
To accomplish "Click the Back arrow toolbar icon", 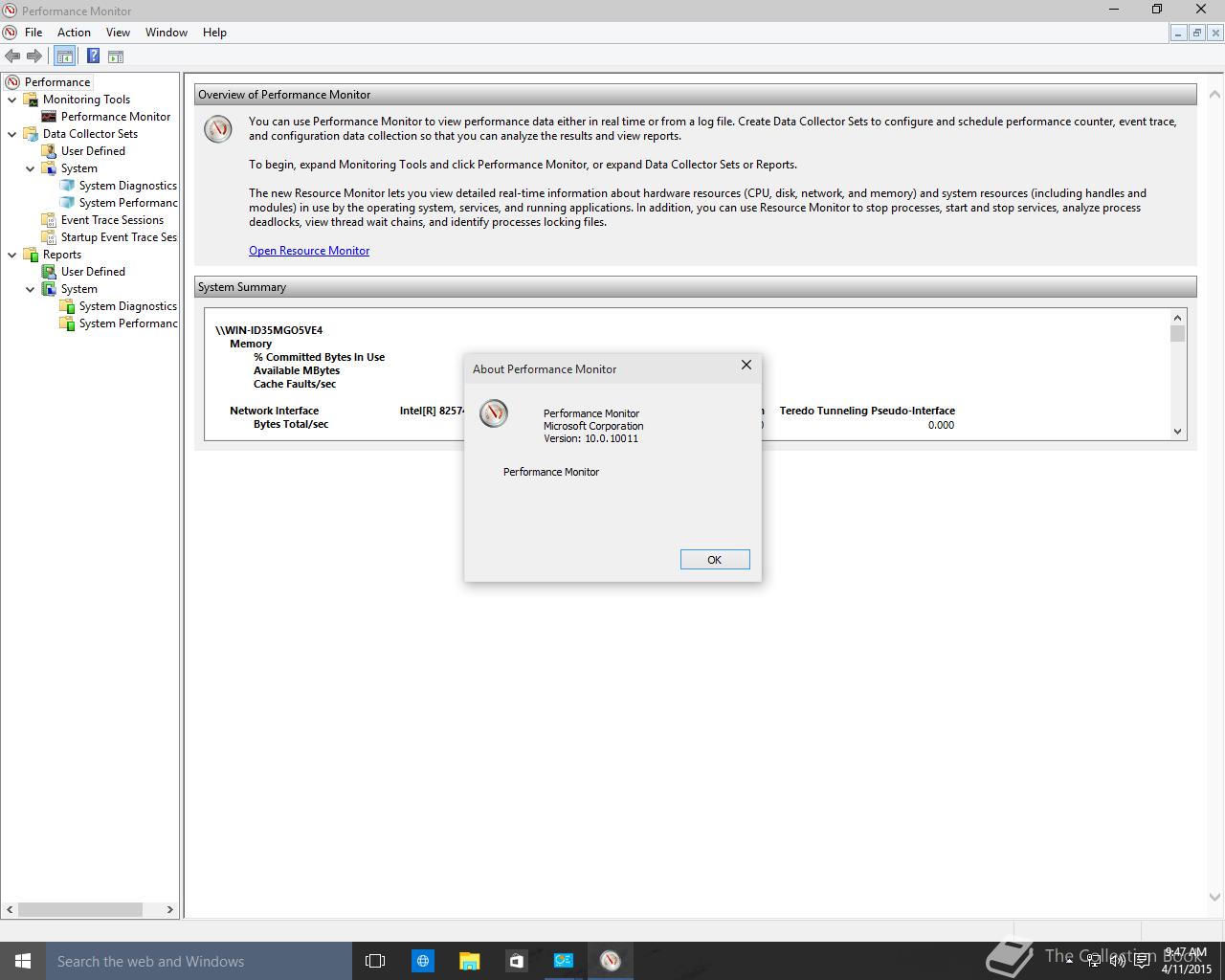I will coord(12,56).
